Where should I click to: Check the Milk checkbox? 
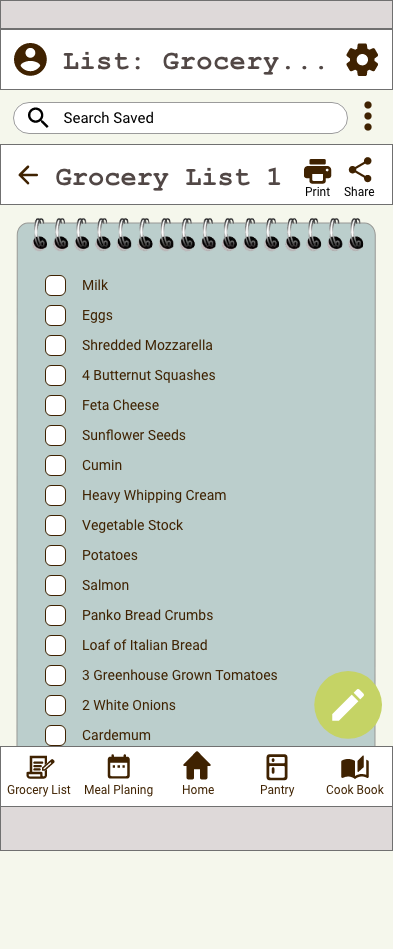click(x=55, y=285)
